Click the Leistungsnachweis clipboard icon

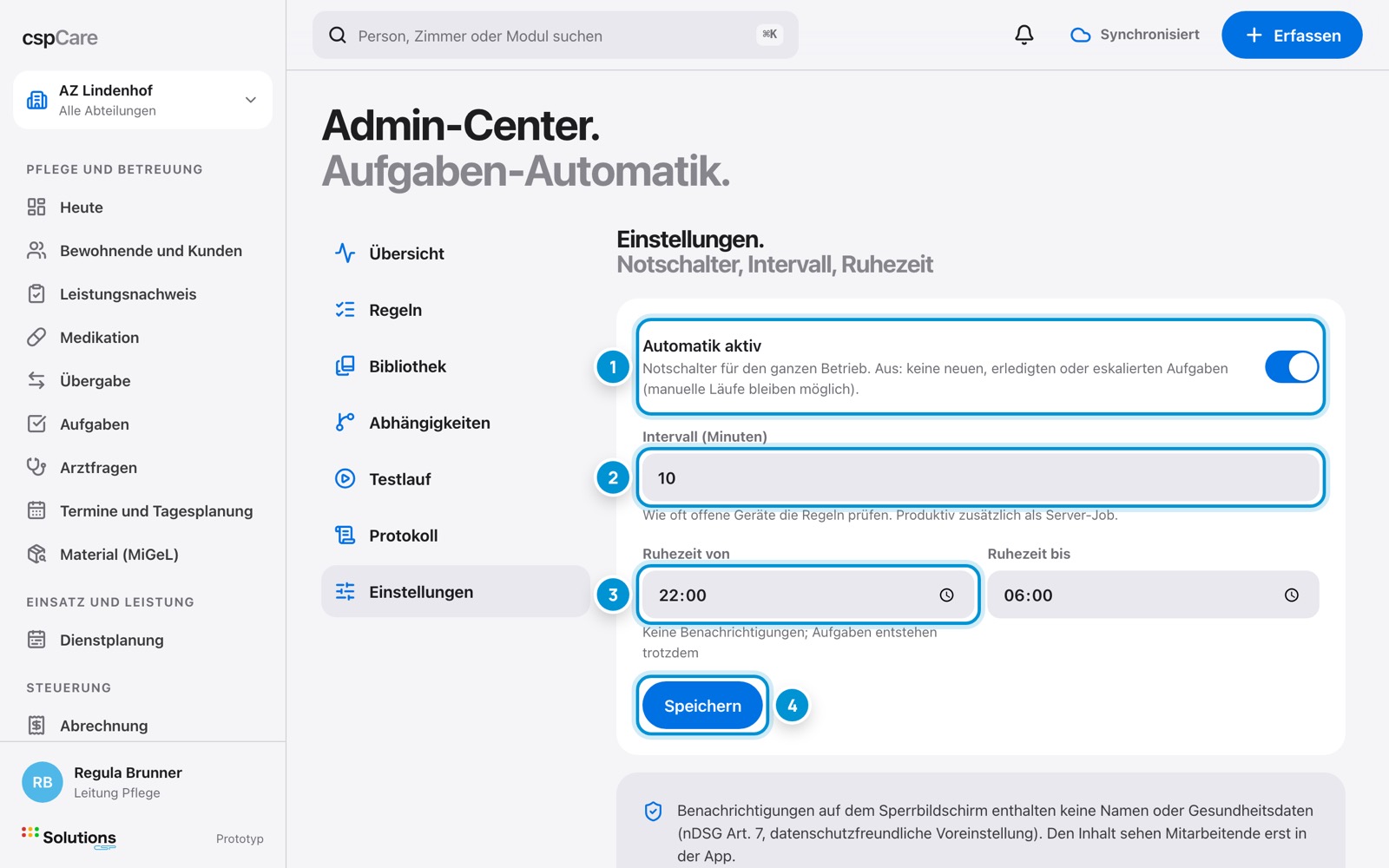tap(36, 293)
